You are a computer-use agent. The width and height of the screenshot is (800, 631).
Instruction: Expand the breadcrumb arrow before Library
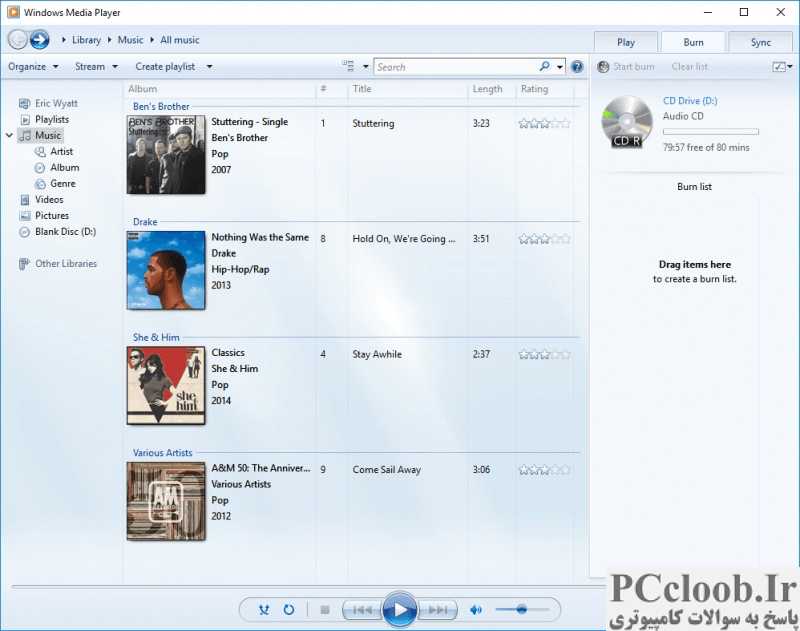(x=64, y=40)
